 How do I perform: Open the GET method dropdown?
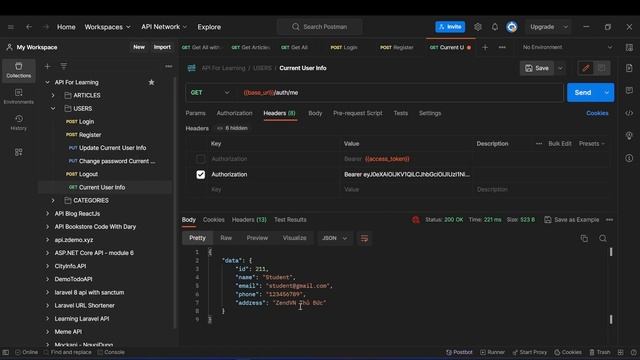[210, 93]
